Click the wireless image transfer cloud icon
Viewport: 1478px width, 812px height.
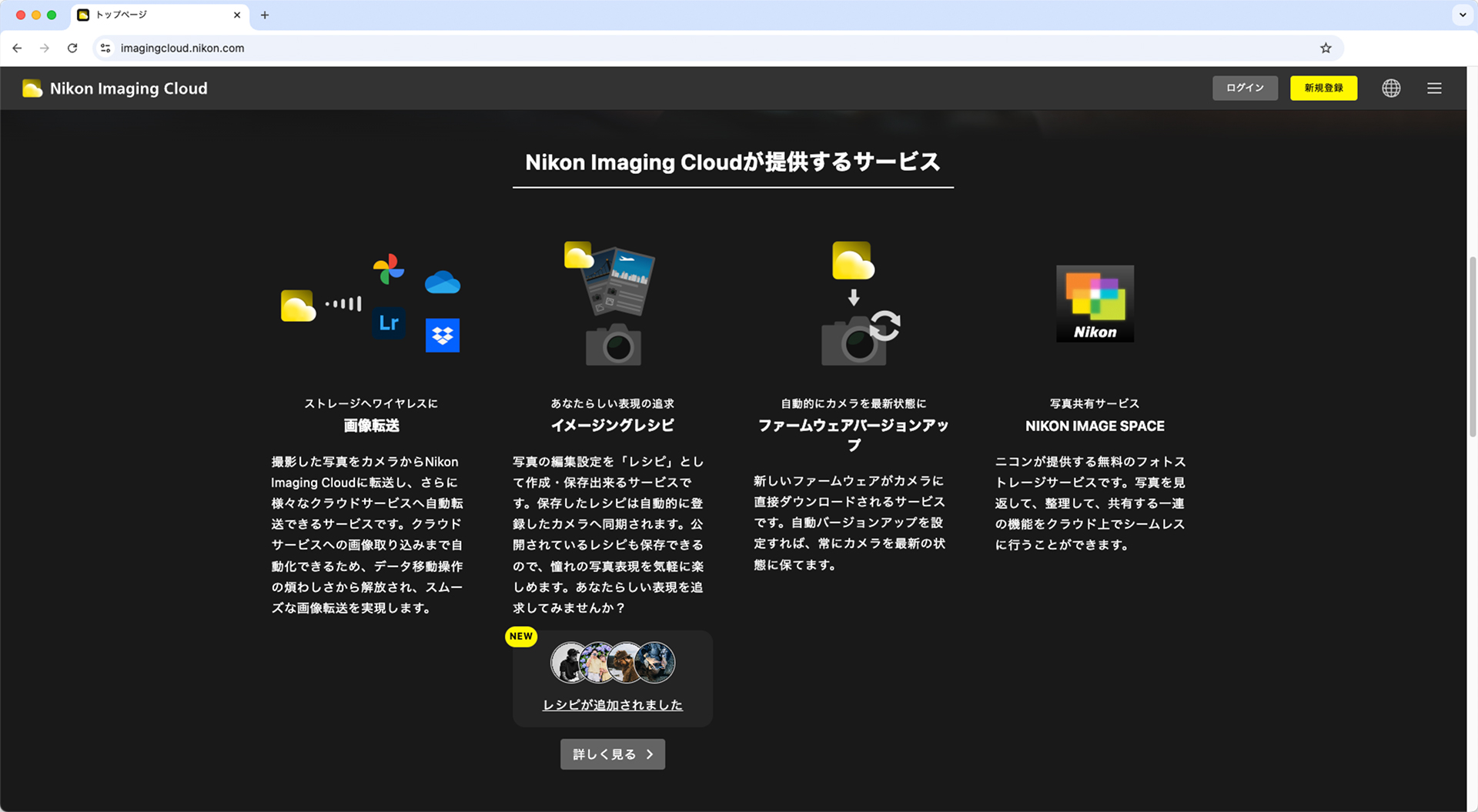coord(298,304)
